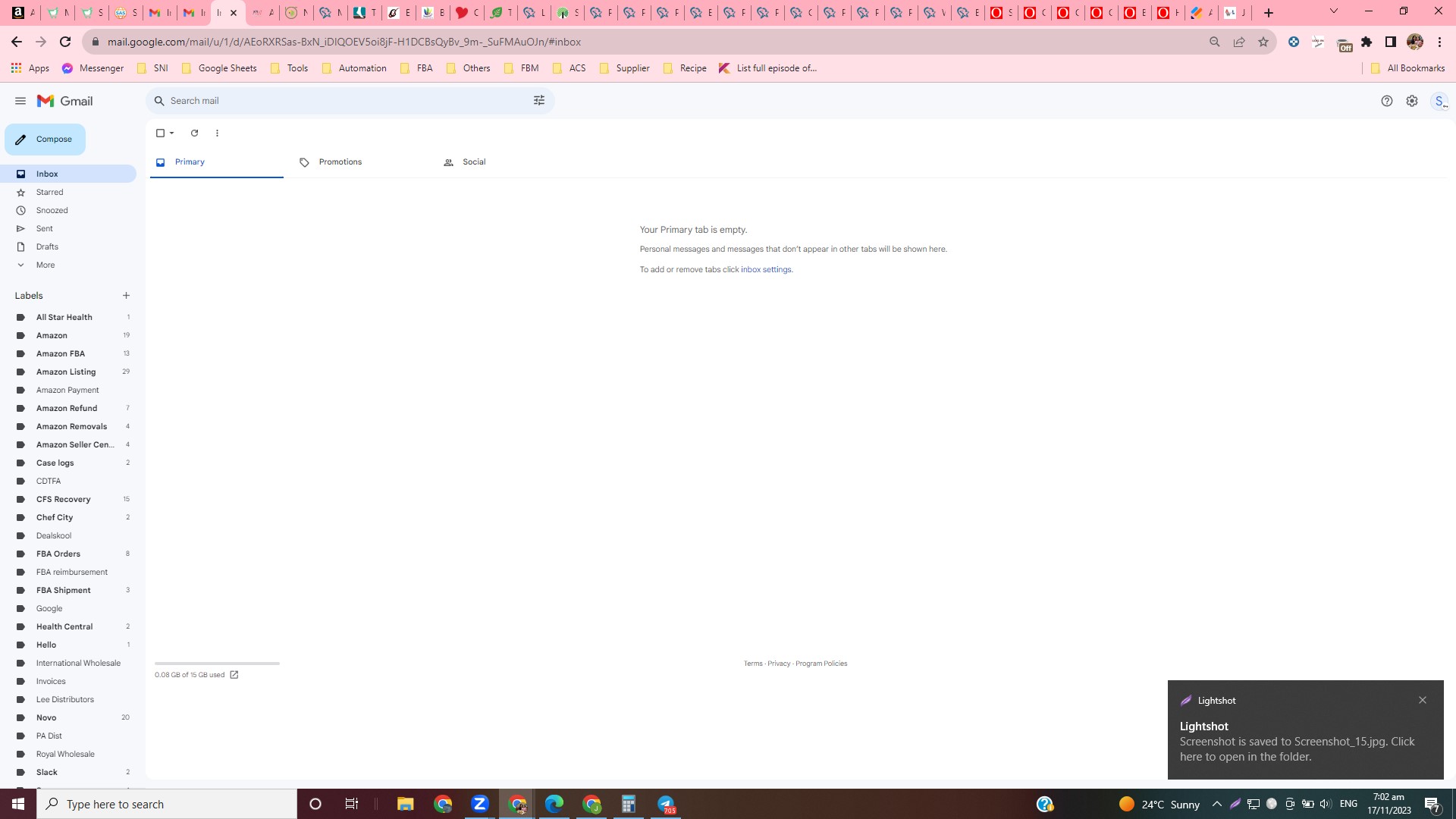
Task: Open the Gmail Support help icon
Action: click(1387, 101)
